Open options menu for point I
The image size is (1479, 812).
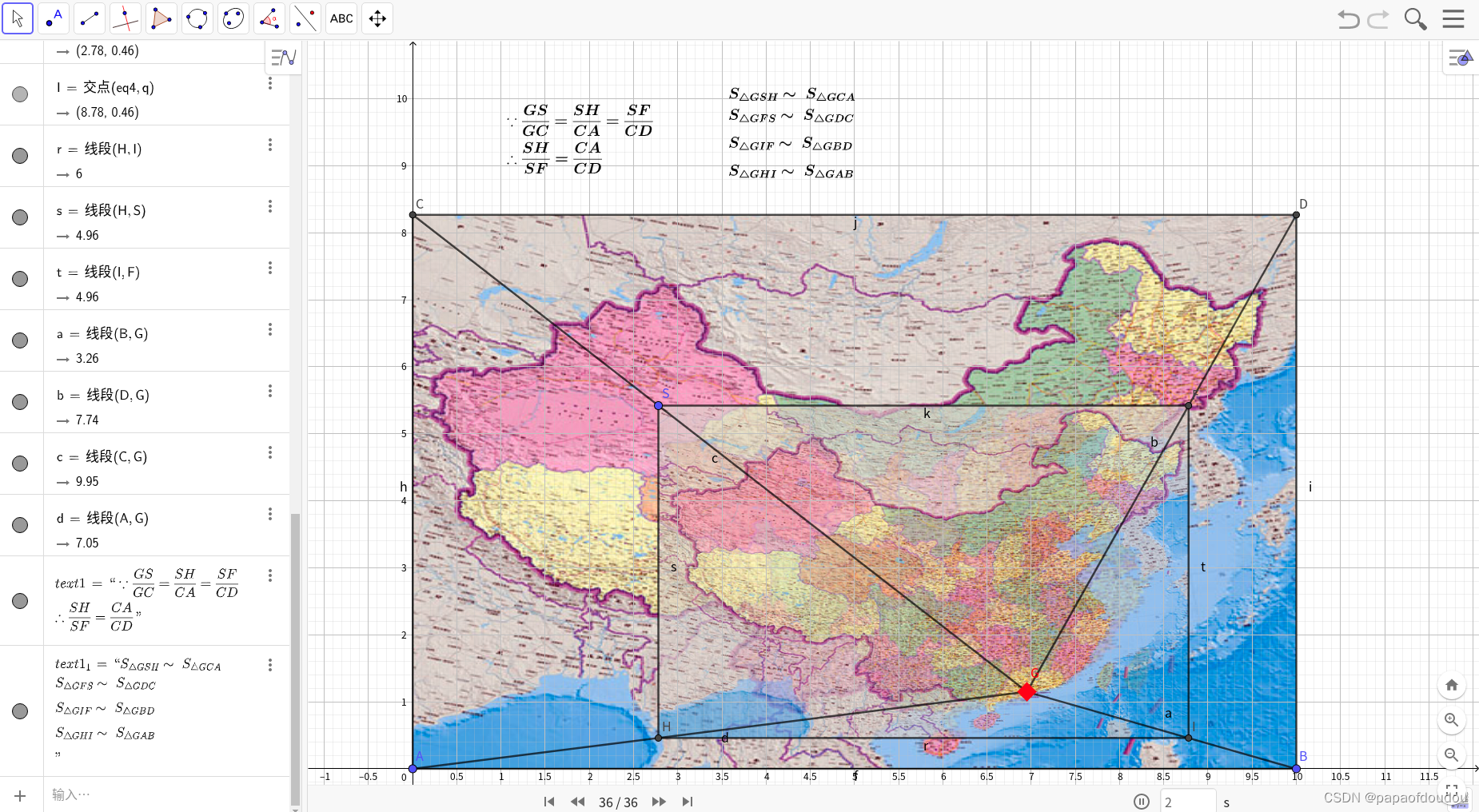point(270,84)
